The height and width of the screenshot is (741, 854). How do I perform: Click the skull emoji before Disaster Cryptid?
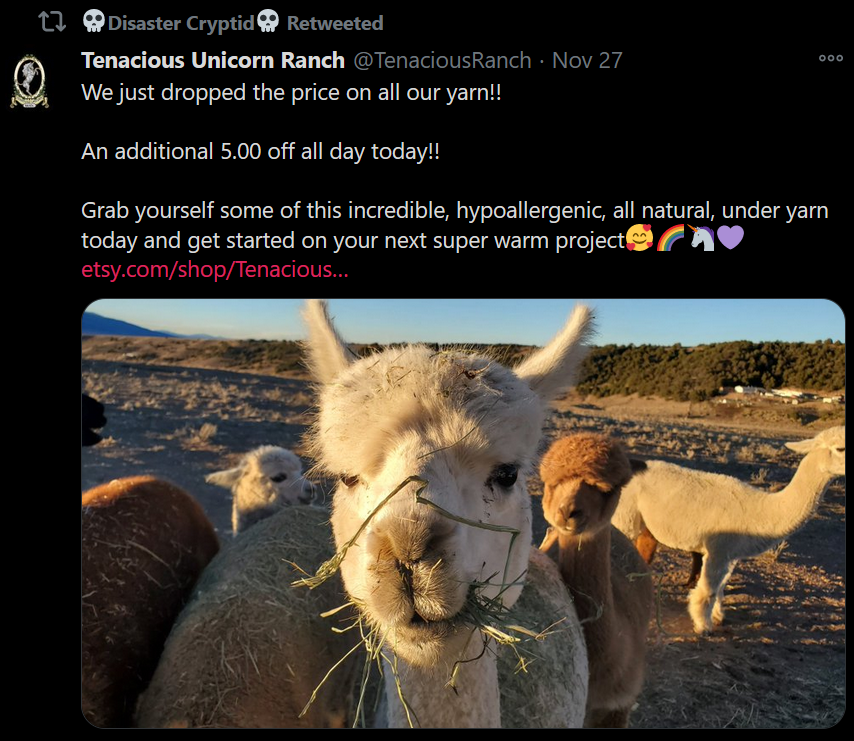click(94, 21)
